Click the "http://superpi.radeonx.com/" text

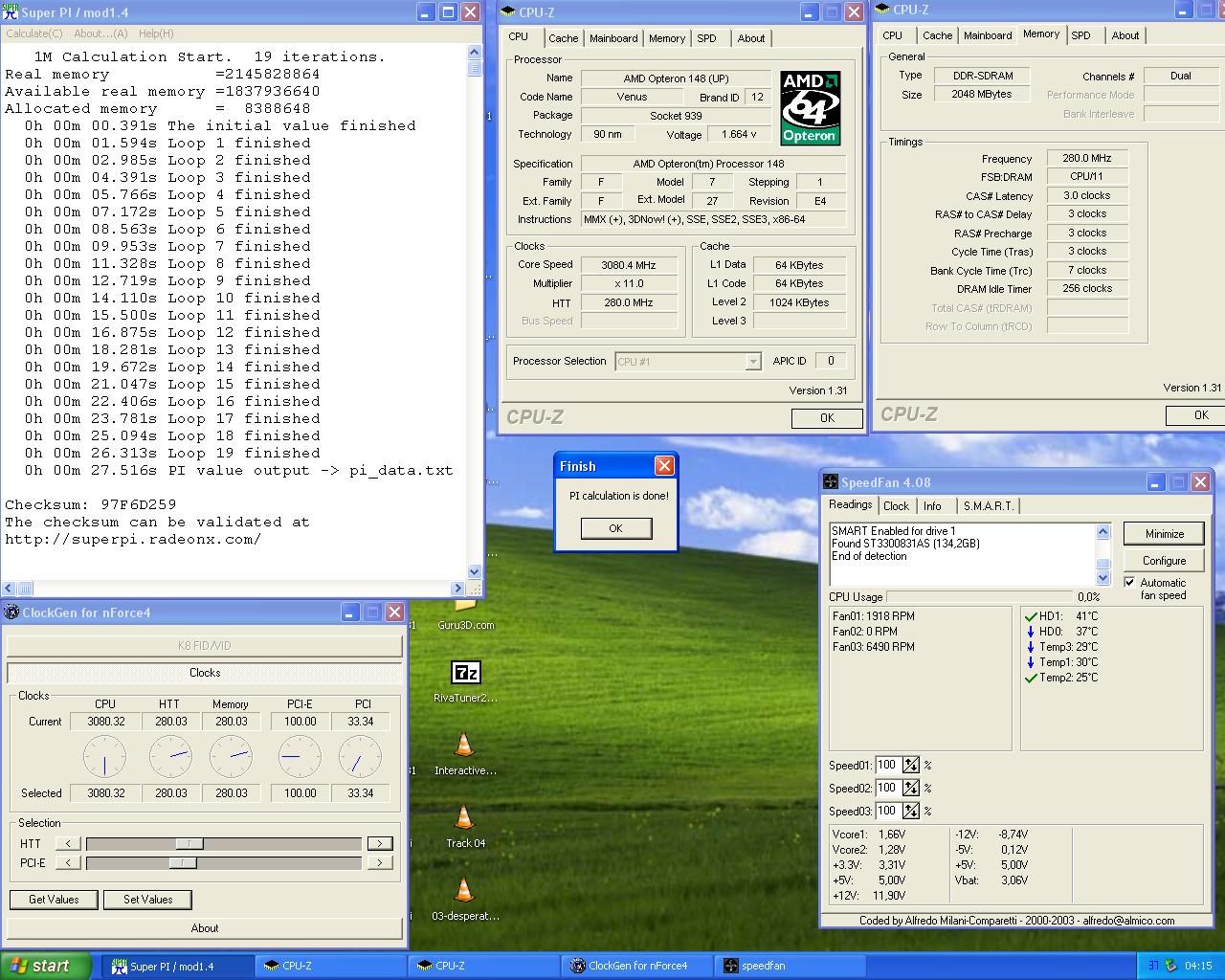[133, 539]
